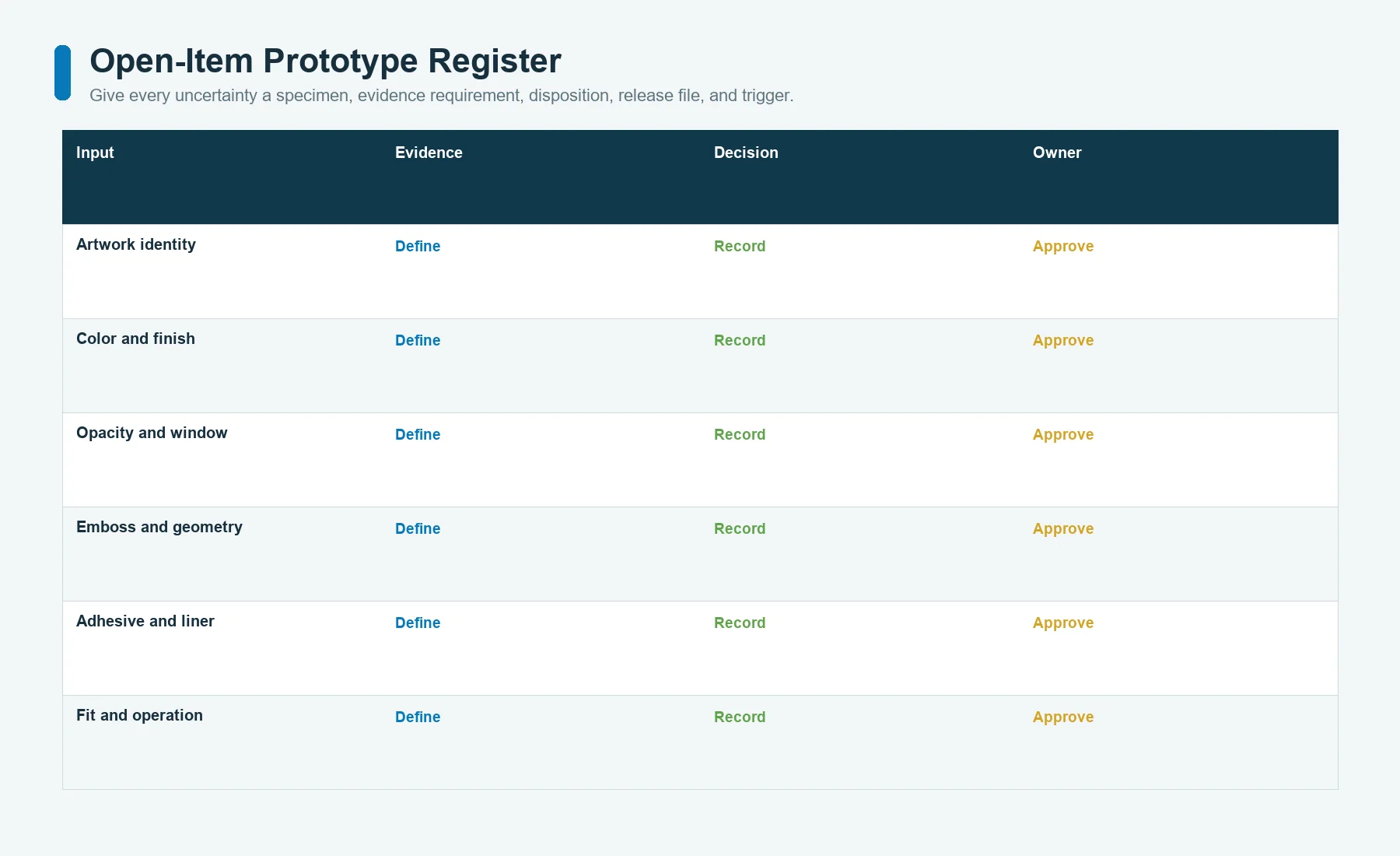
Task: Select the Opacity and window row label
Action: tap(152, 433)
